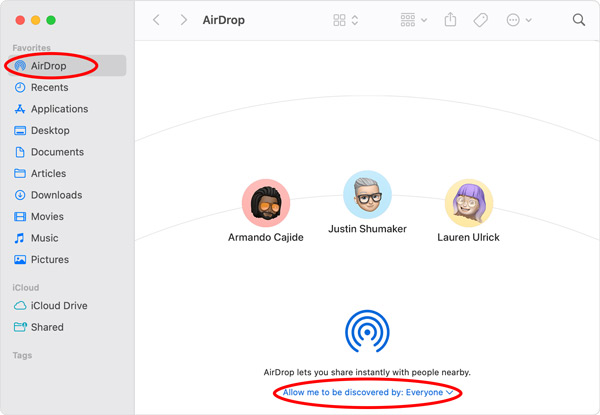Open the iCloud Drive cloud icon
Viewport: 600px width, 415px height.
pyautogui.click(x=20, y=306)
